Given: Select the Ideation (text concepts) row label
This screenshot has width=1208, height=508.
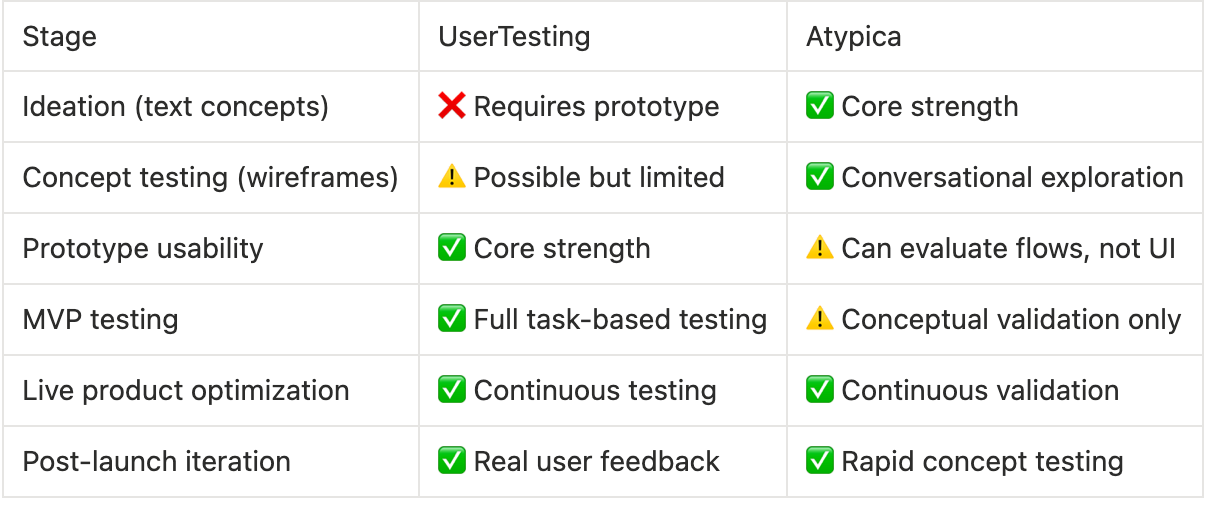Looking at the screenshot, I should (x=175, y=106).
